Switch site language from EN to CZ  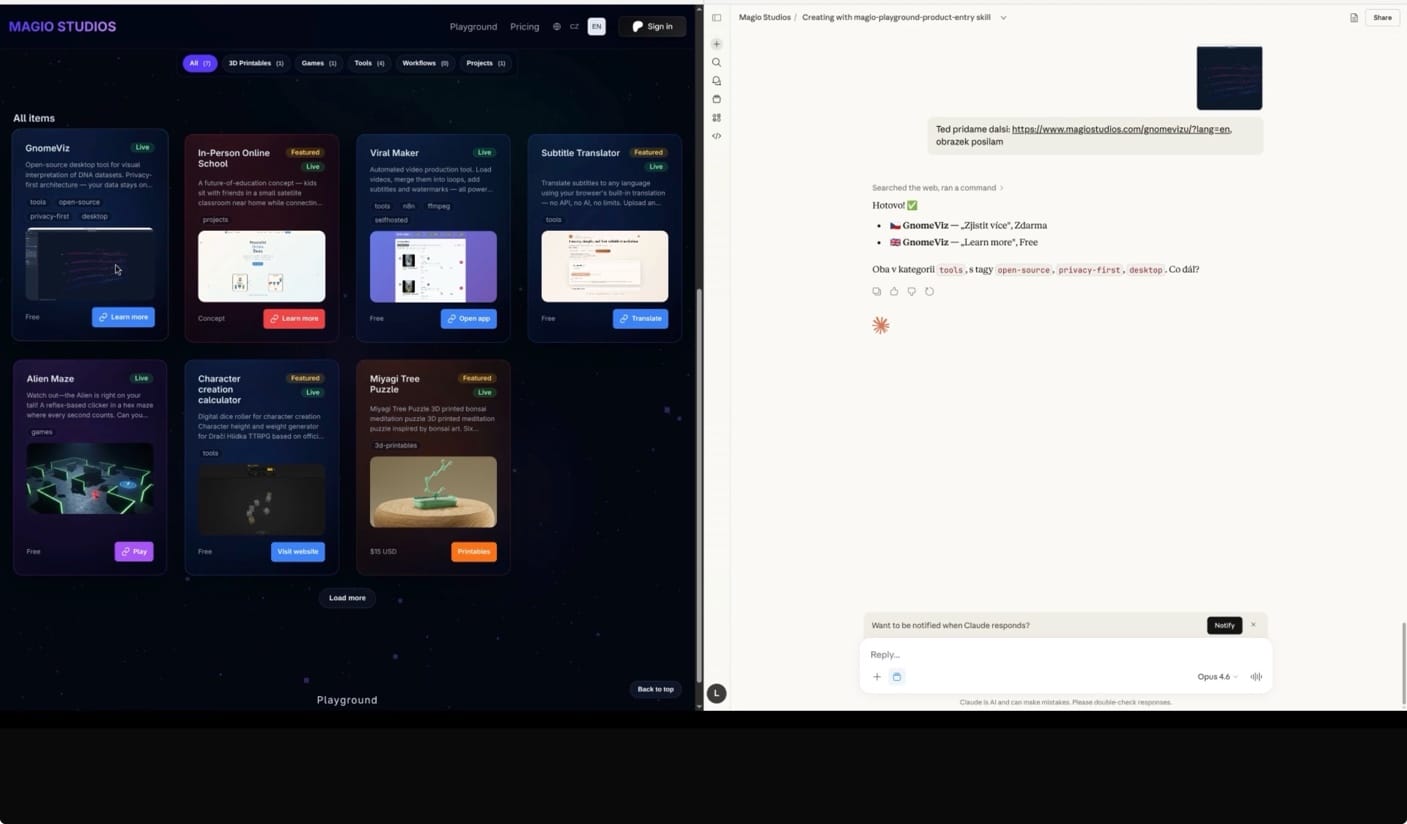pyautogui.click(x=575, y=26)
